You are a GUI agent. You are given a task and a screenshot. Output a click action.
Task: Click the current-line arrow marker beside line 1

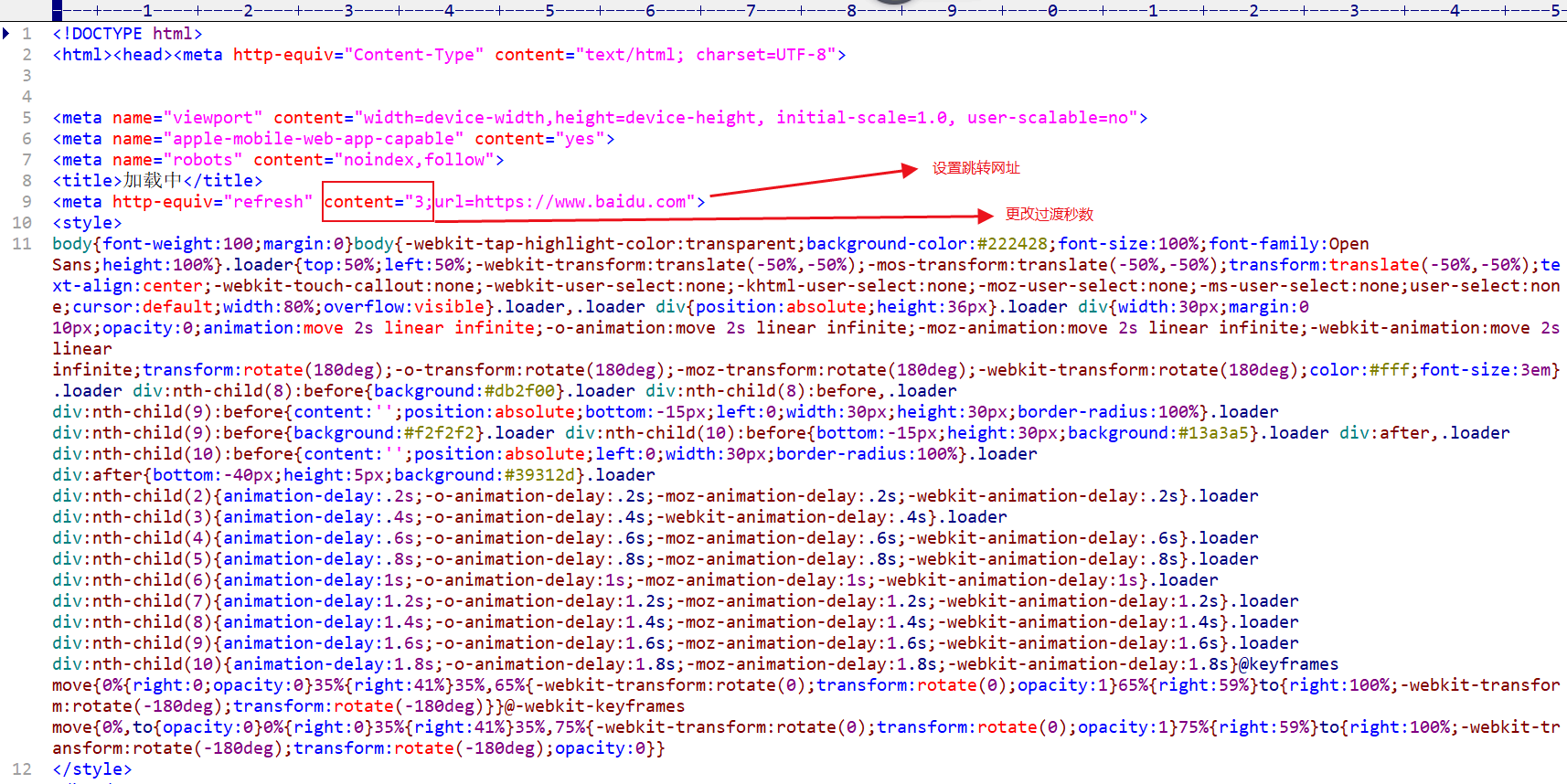click(x=6, y=34)
